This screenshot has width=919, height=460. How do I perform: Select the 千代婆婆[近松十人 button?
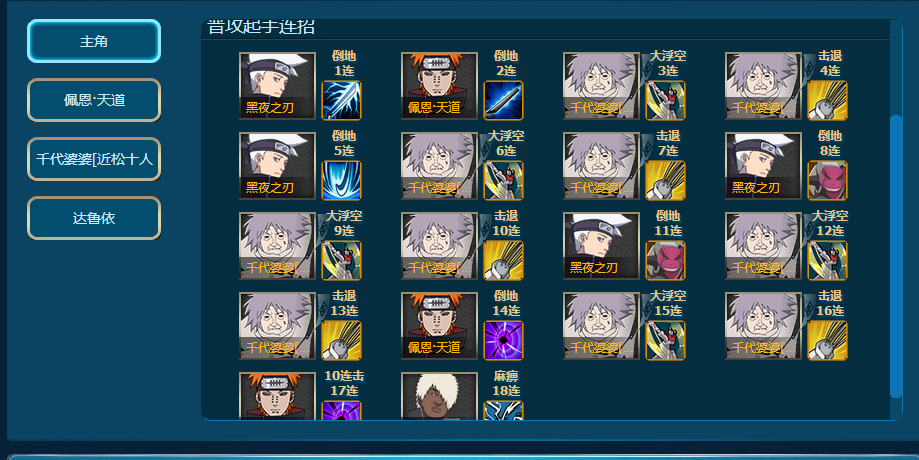pyautogui.click(x=94, y=159)
